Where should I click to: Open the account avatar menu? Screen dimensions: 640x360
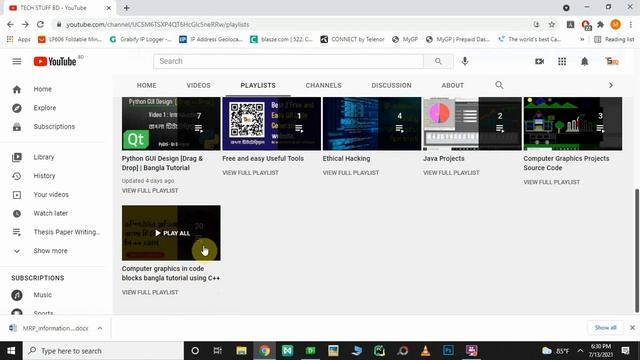pos(612,61)
